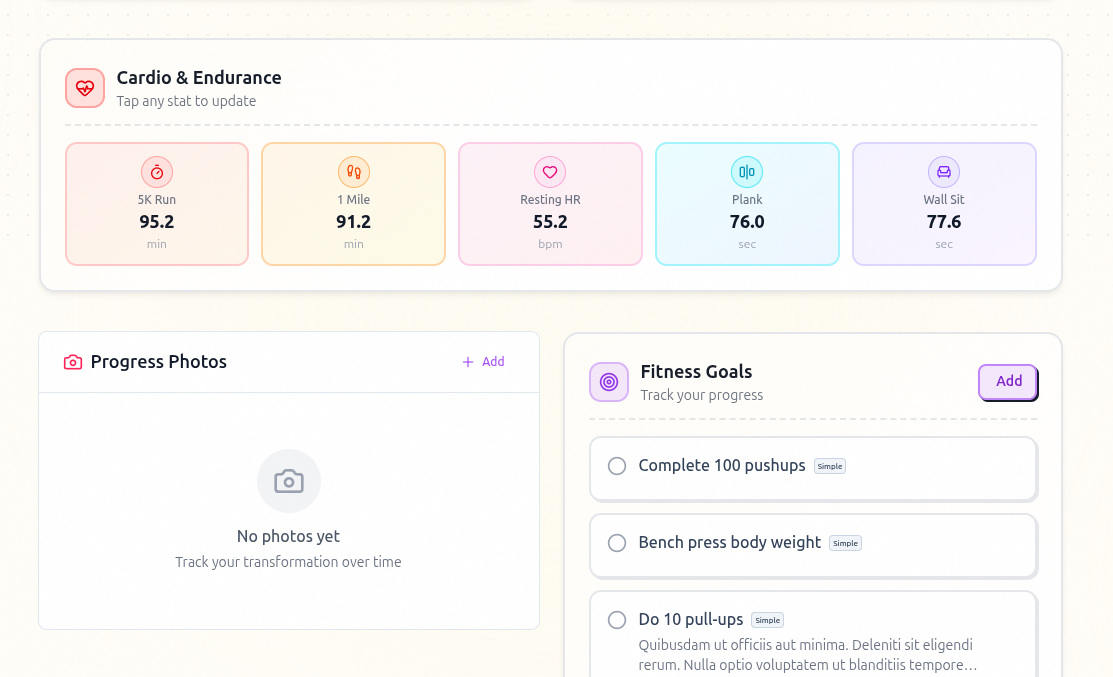
Task: Select the plank timer icon on the Plank card
Action: pos(747,171)
